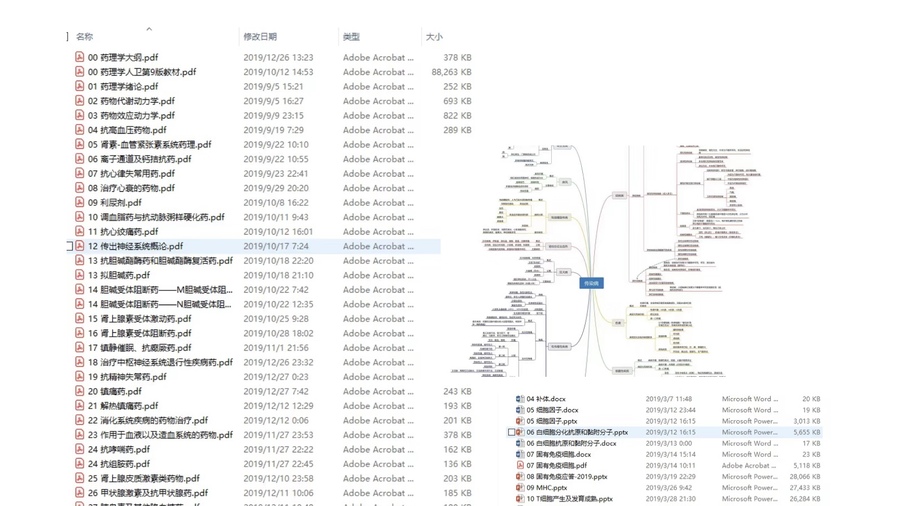Click PDF icon of 04 抗高血压药物.pdf

(x=80, y=130)
